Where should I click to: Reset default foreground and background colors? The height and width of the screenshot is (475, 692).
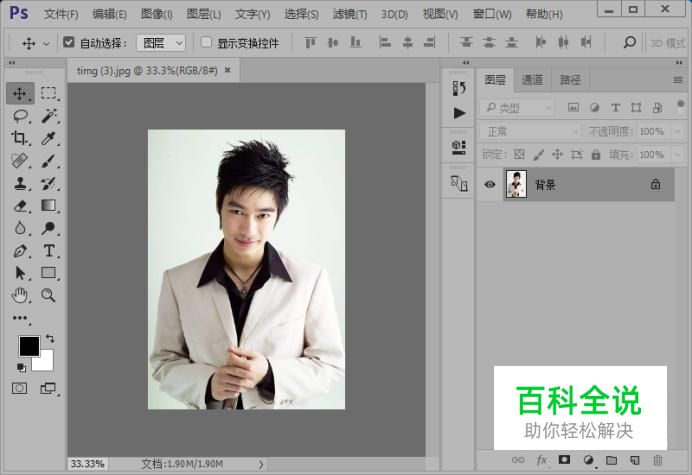(x=21, y=367)
